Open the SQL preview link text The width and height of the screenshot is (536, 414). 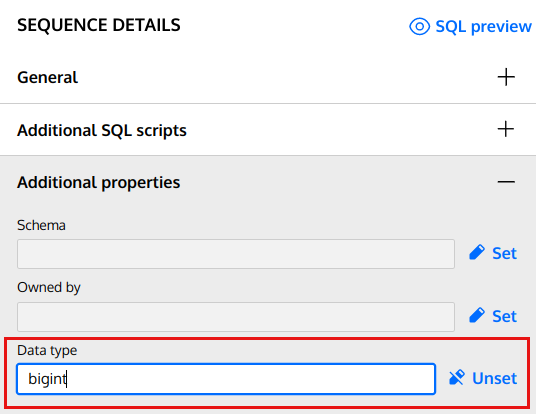tap(483, 26)
